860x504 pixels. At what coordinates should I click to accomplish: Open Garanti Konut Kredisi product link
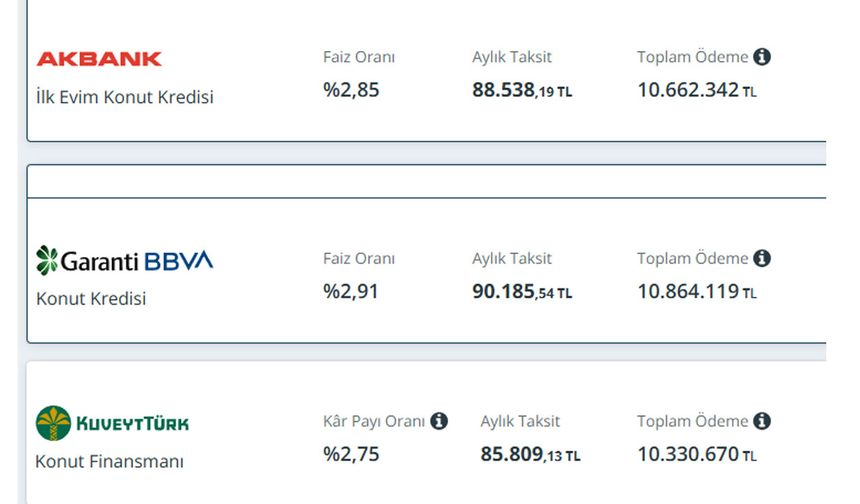point(91,299)
